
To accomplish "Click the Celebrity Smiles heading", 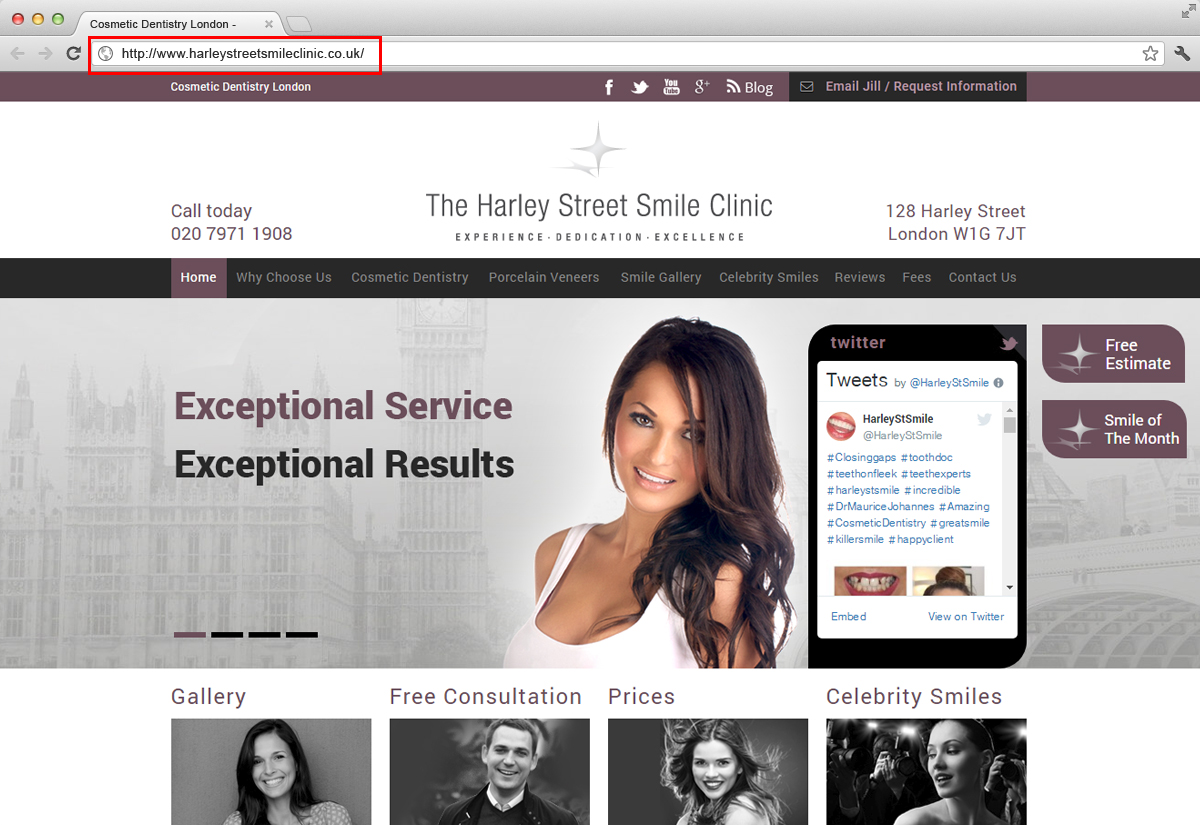I will (914, 697).
